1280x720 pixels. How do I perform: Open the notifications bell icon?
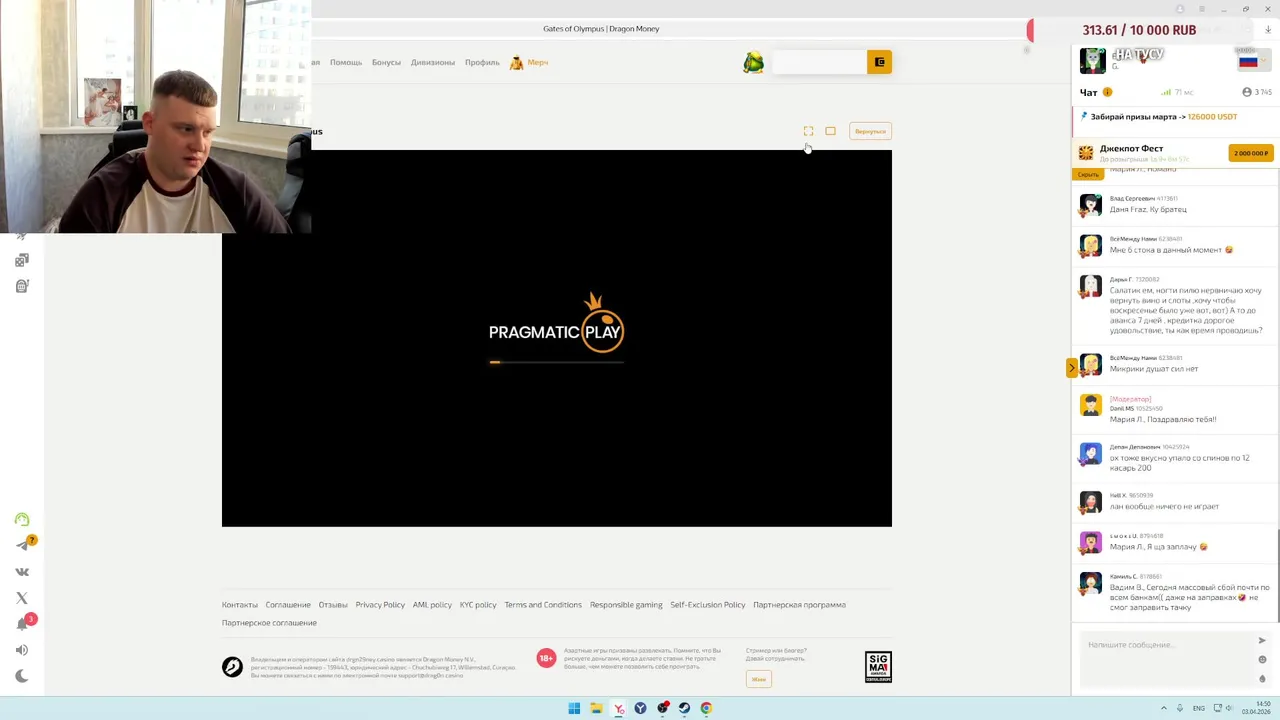pos(22,624)
